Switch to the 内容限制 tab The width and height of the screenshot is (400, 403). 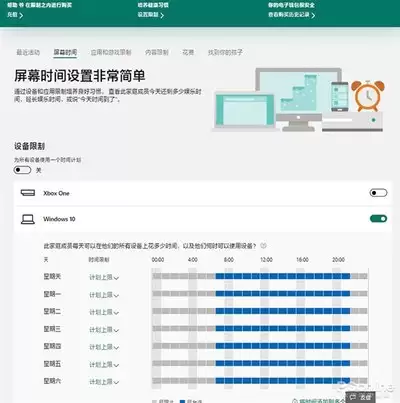[x=157, y=52]
